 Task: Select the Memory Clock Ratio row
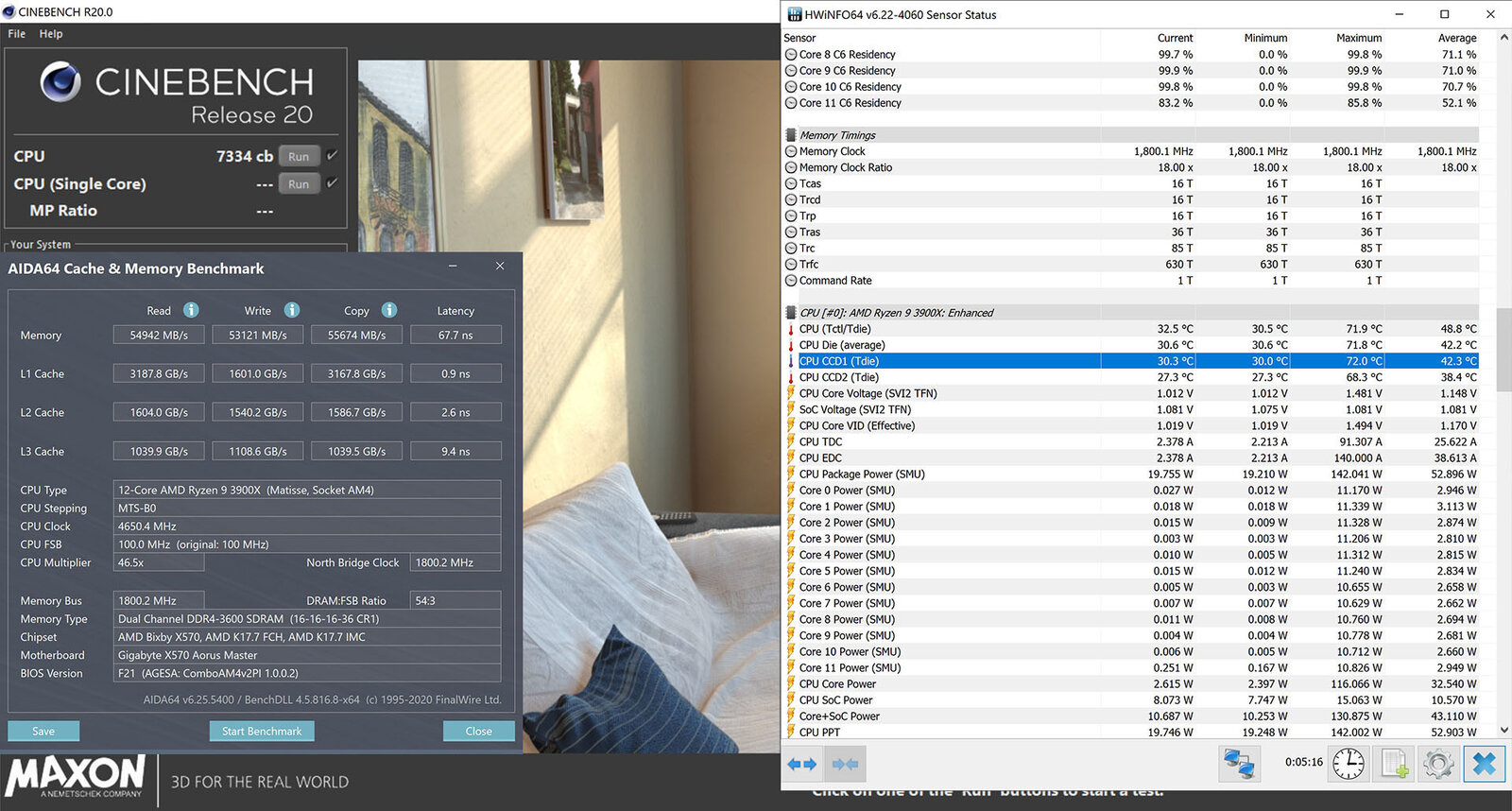pyautogui.click(x=1131, y=167)
